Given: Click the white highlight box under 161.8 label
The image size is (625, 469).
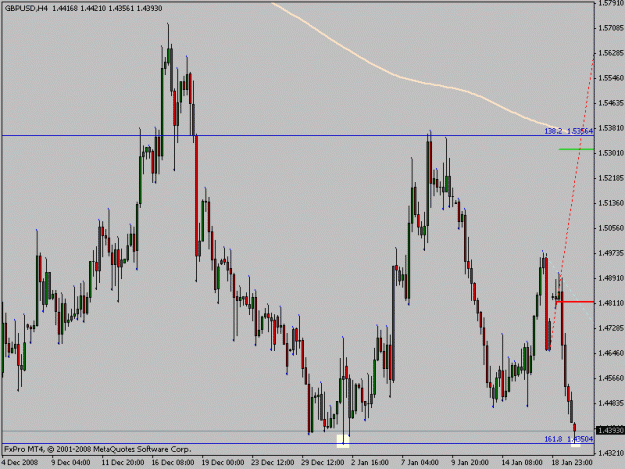Looking at the screenshot, I should [x=576, y=444].
